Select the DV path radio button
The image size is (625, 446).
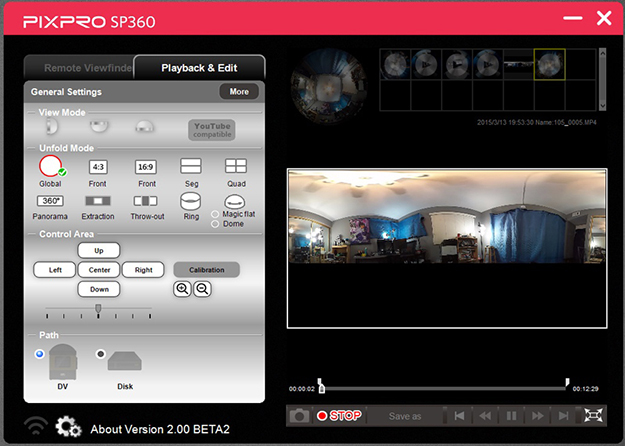point(39,354)
